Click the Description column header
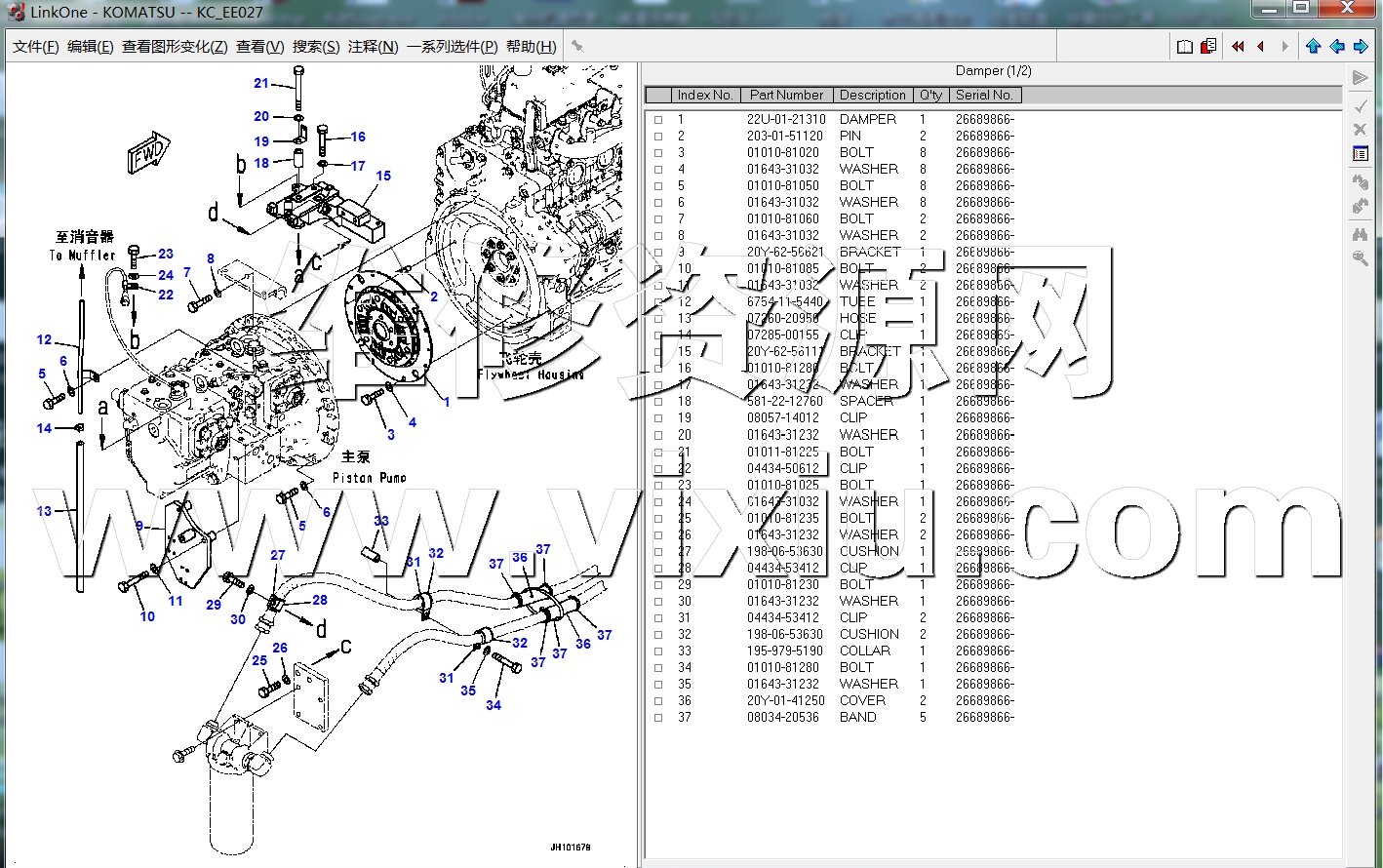 872,95
